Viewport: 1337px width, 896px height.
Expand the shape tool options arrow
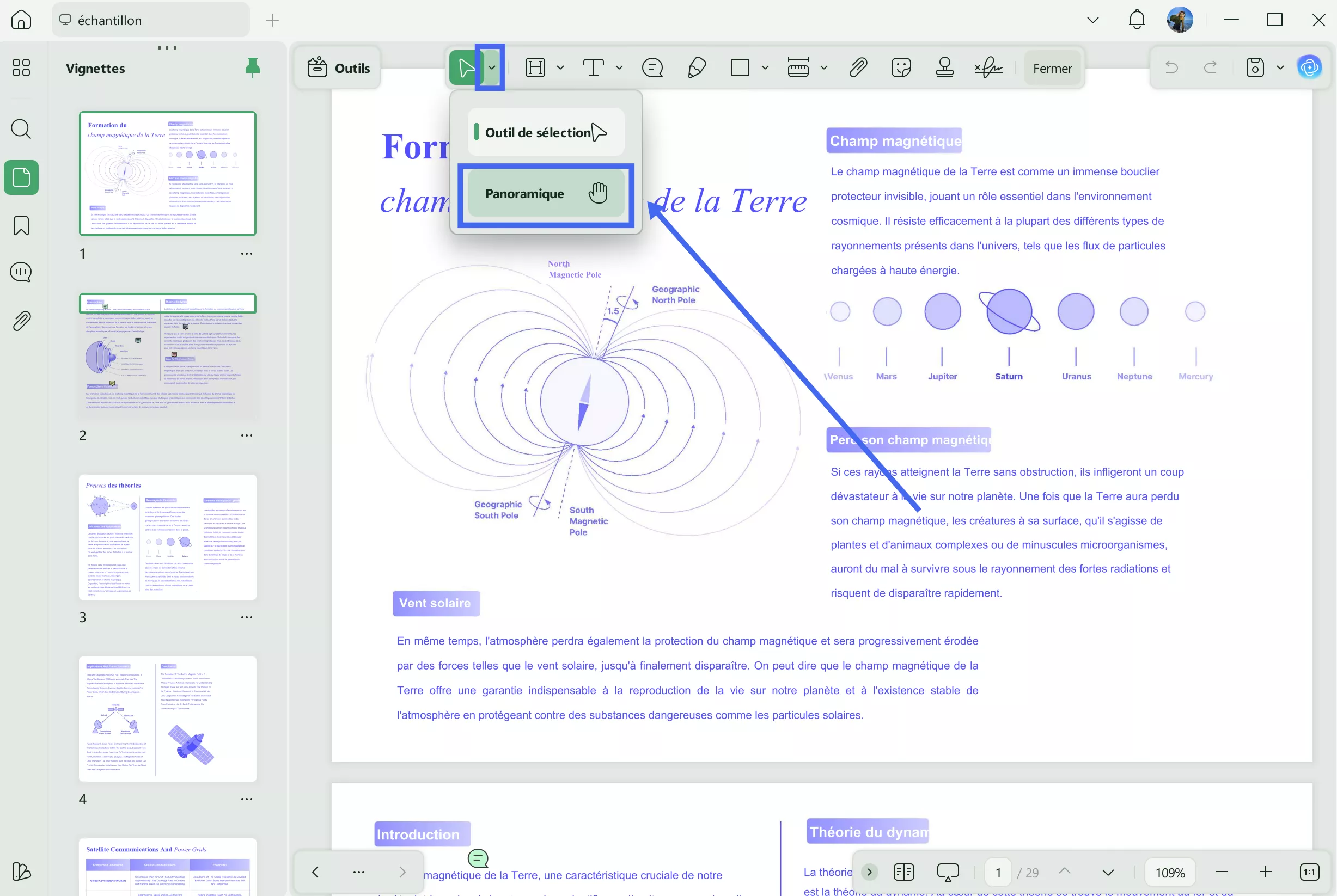(765, 67)
